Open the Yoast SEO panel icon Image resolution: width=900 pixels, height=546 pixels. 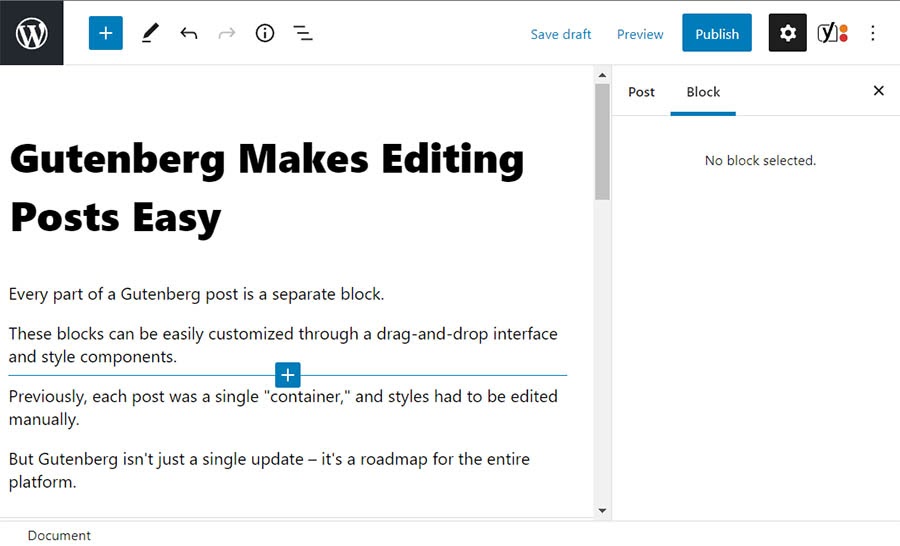(831, 33)
